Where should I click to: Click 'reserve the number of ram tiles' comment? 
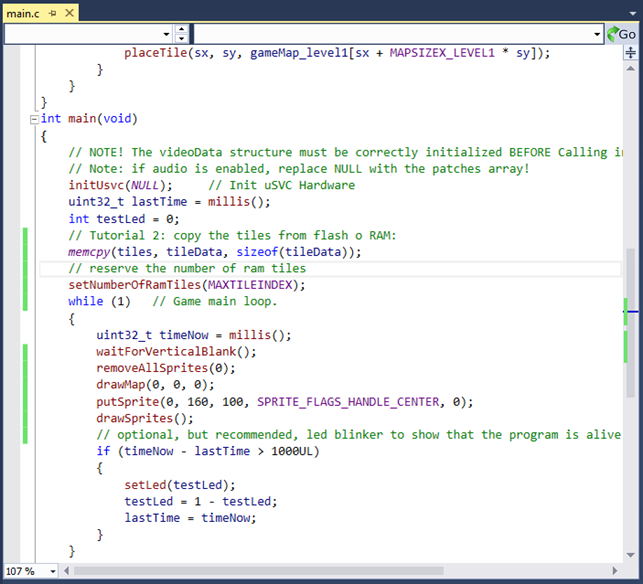187,268
